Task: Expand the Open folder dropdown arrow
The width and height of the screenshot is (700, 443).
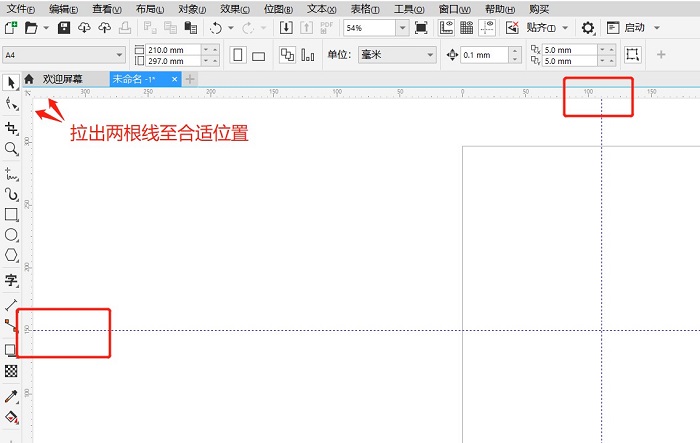Action: 46,28
